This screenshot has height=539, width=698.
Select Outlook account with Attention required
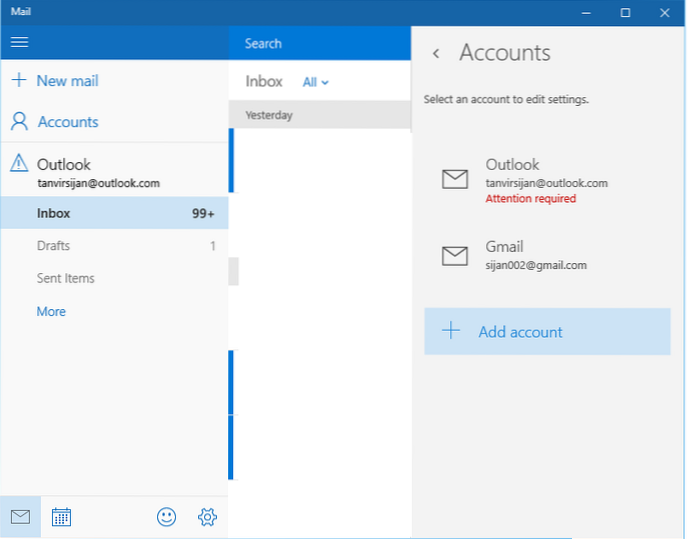tap(547, 180)
